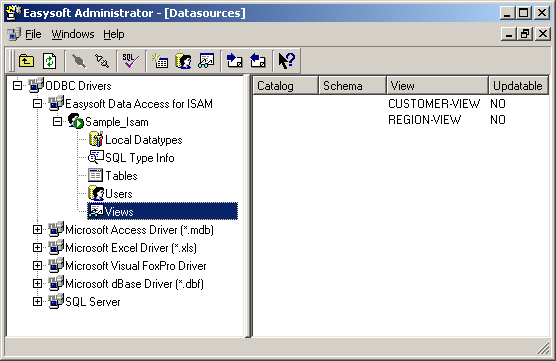Click the Microsoft Access Driver icon
The height and width of the screenshot is (361, 556).
click(56, 229)
